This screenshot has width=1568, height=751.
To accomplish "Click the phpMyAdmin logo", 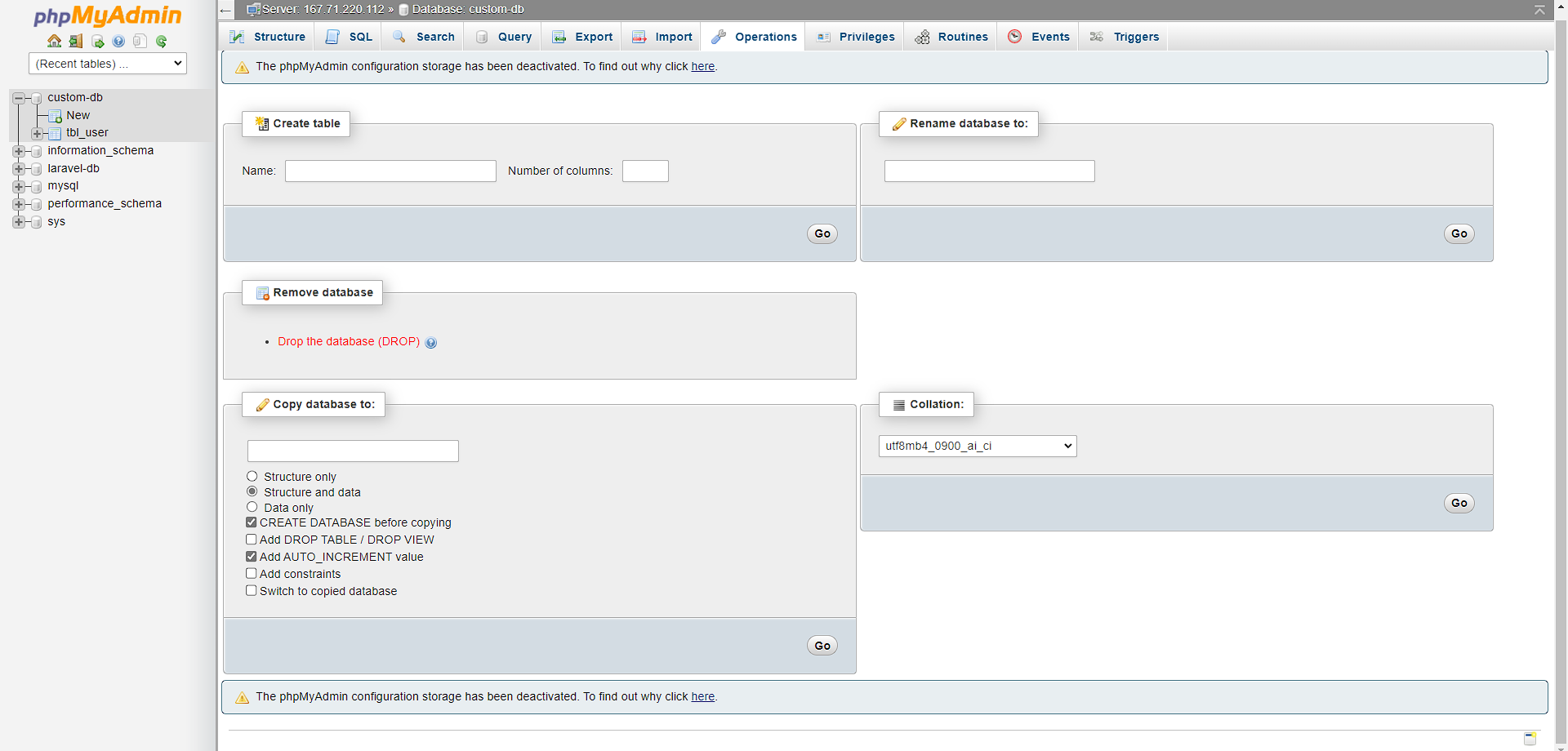I will (x=107, y=16).
